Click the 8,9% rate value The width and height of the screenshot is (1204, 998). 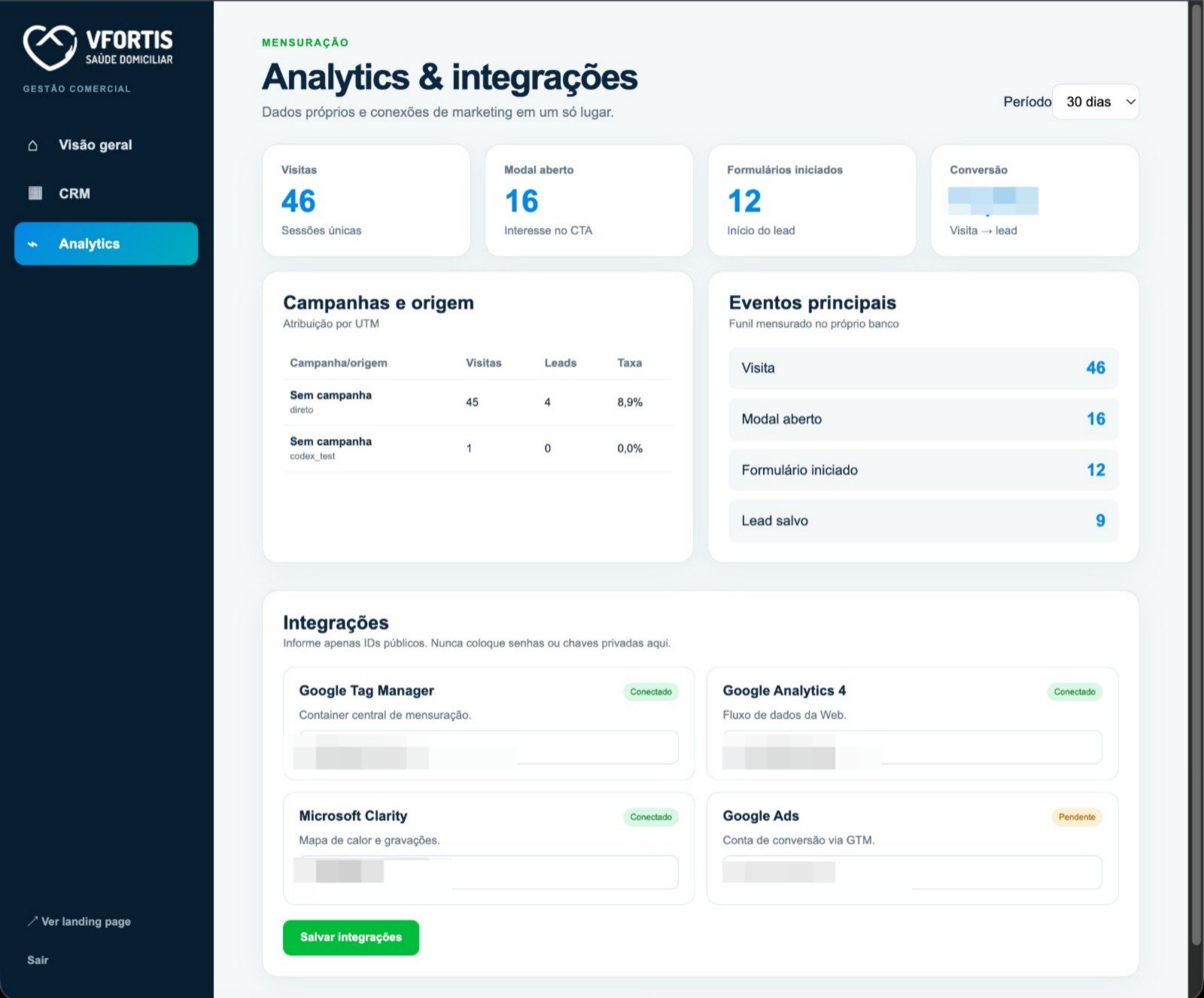click(630, 402)
